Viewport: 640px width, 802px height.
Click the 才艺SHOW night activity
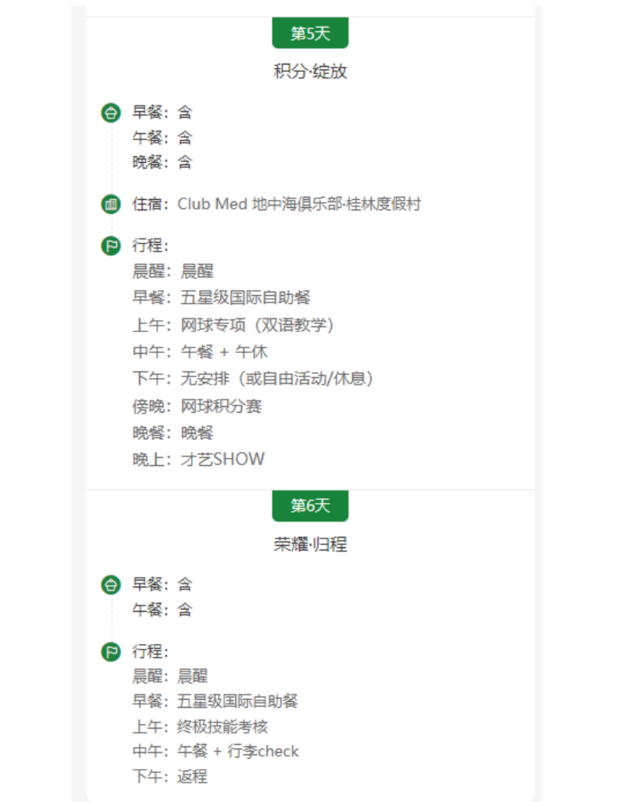pyautogui.click(x=223, y=460)
